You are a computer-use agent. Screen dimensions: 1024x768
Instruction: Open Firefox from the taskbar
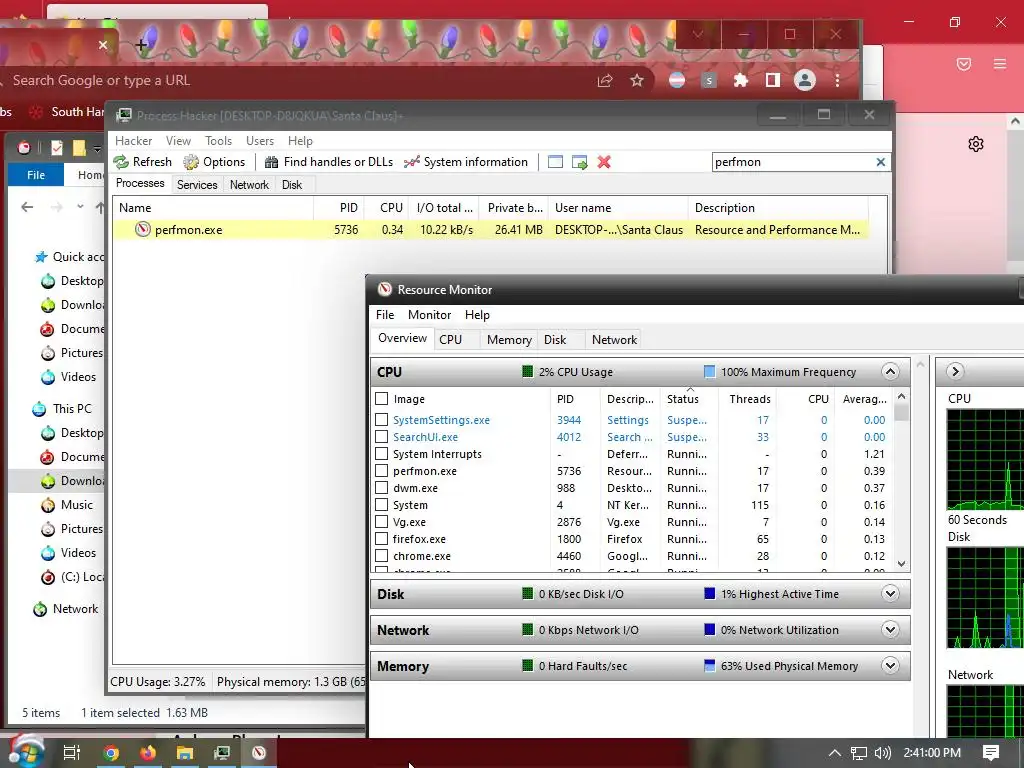tap(148, 752)
